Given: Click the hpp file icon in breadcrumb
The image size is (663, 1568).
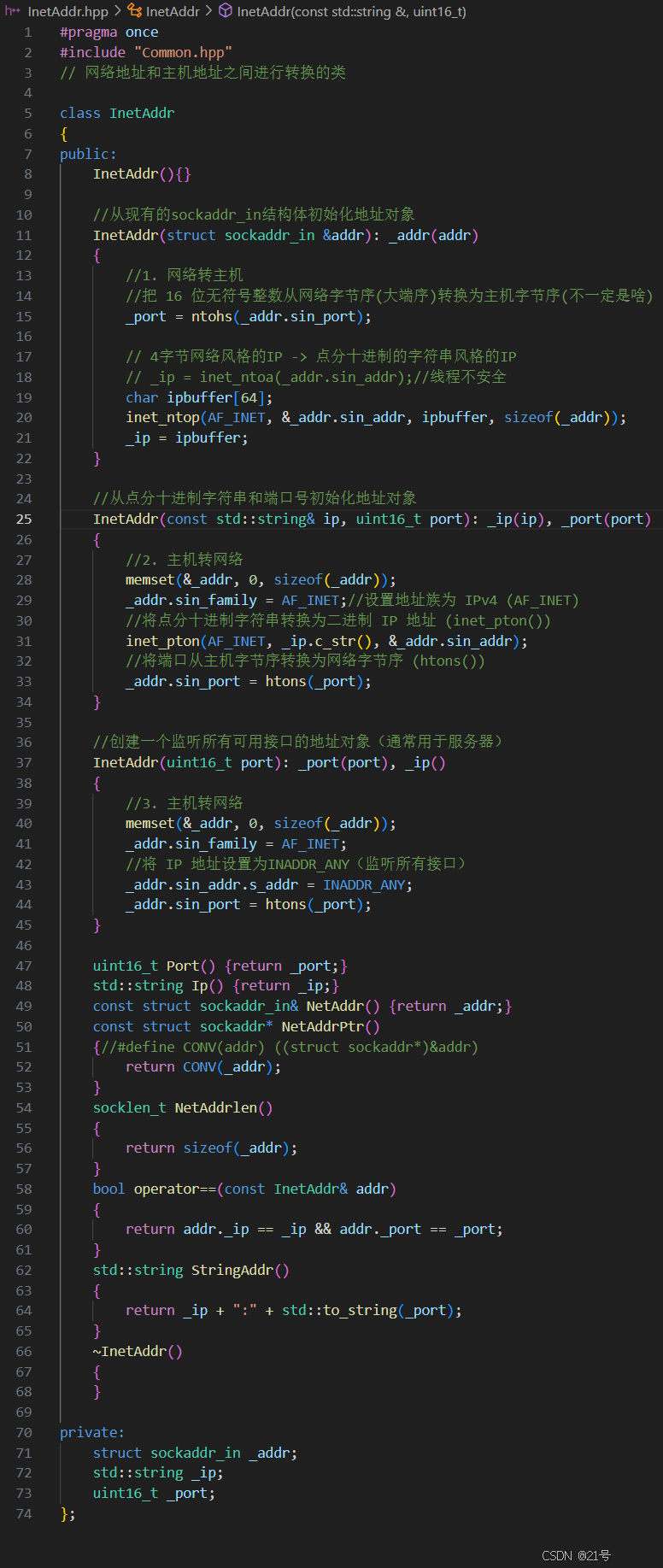Looking at the screenshot, I should [13, 11].
